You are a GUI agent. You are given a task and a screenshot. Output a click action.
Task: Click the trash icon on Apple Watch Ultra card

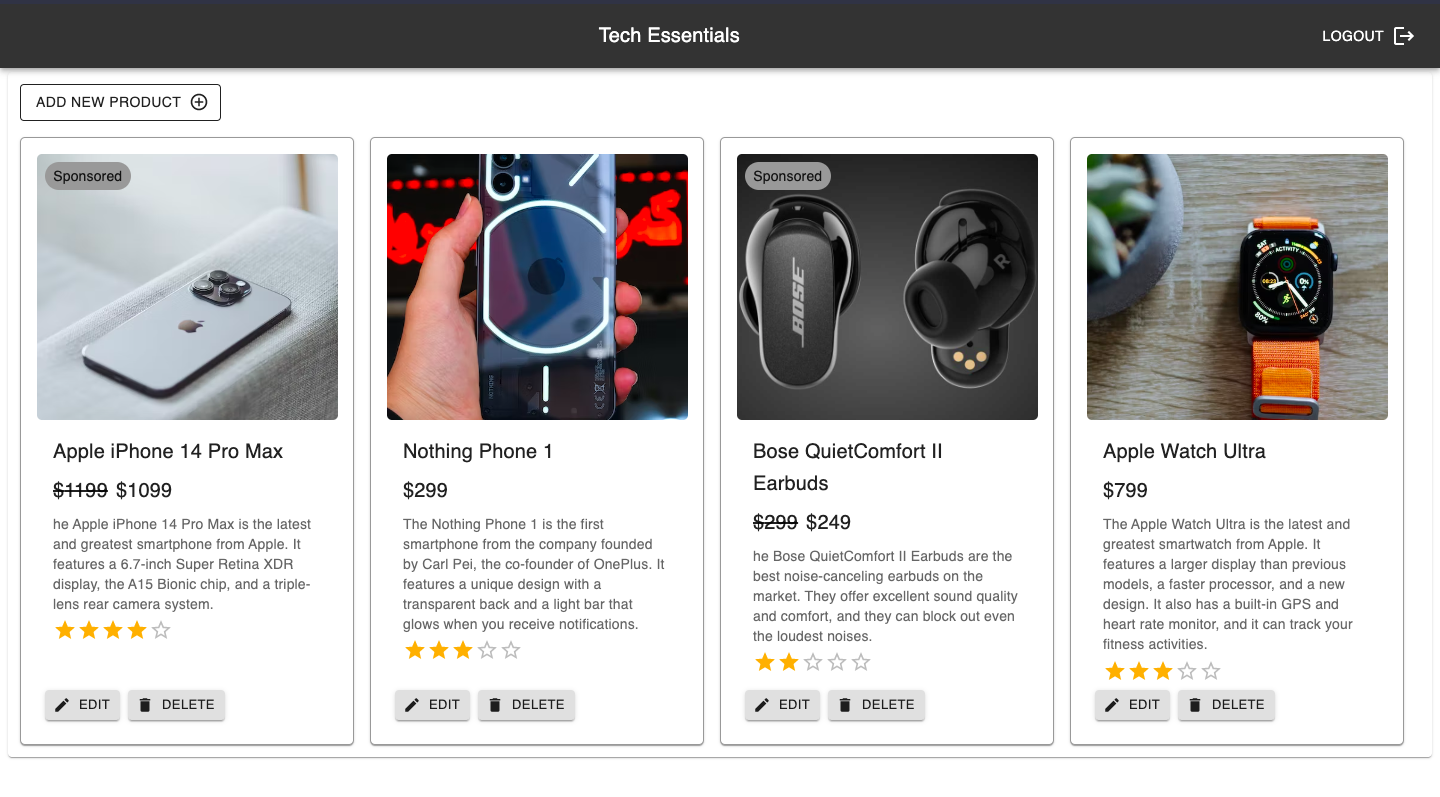click(x=1195, y=704)
